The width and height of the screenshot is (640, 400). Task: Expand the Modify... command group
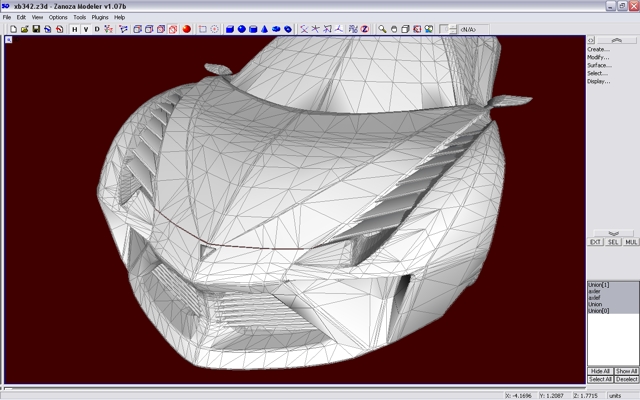coord(598,57)
